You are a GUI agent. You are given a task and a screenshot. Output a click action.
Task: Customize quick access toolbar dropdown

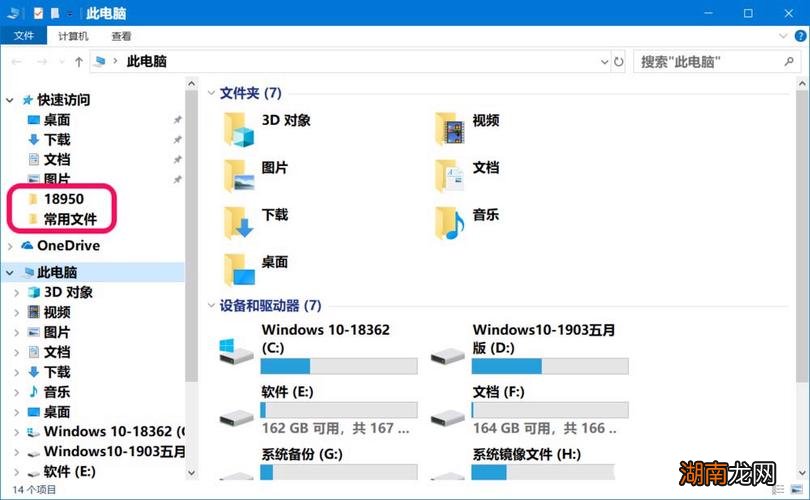(70, 13)
